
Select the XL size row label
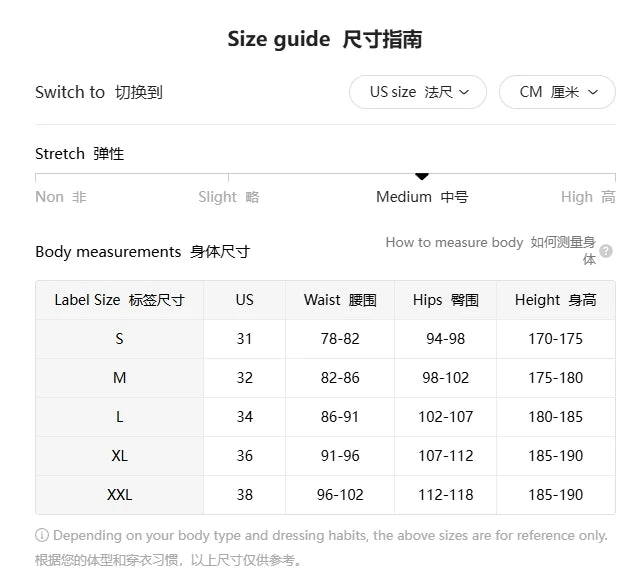(x=119, y=456)
